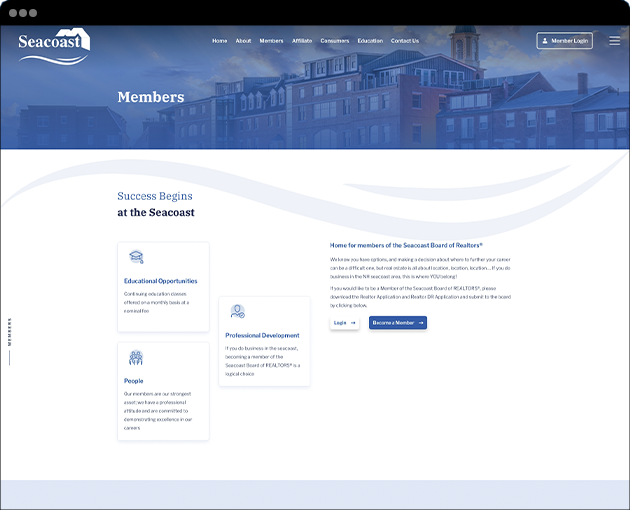Click the Member Login button
The height and width of the screenshot is (510, 630).
click(565, 41)
